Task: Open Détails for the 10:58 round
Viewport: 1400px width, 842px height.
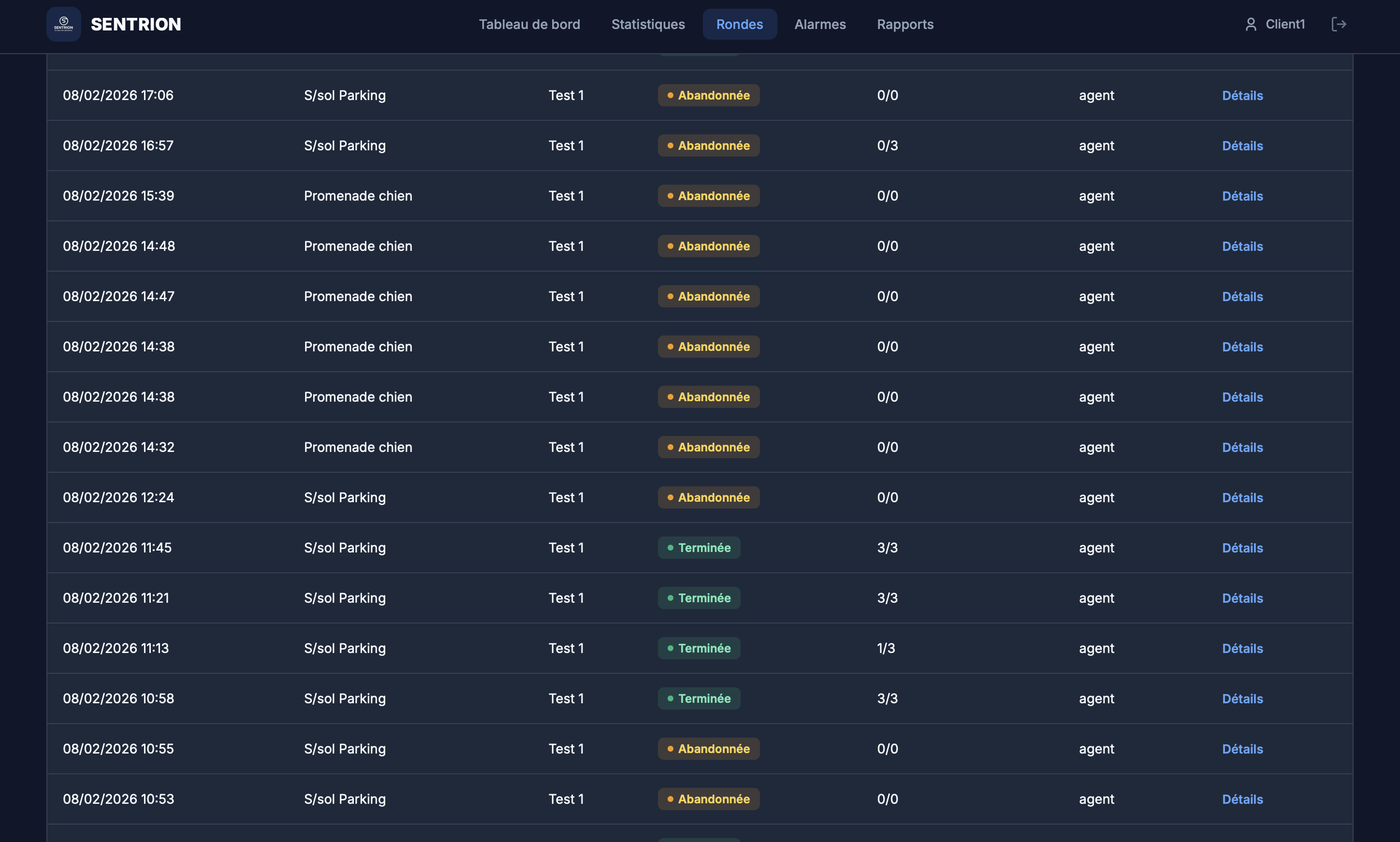Action: coord(1242,699)
